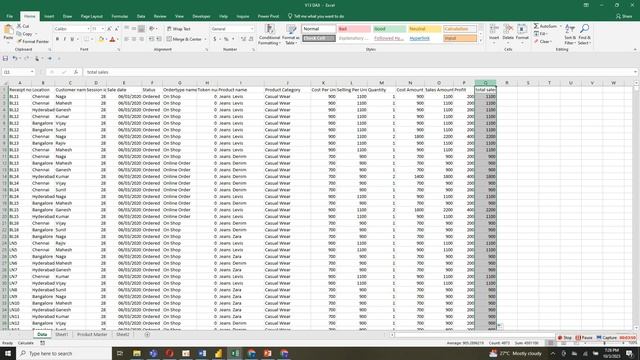Image resolution: width=640 pixels, height=360 pixels.
Task: Click the Stop recording button
Action: click(x=565, y=338)
